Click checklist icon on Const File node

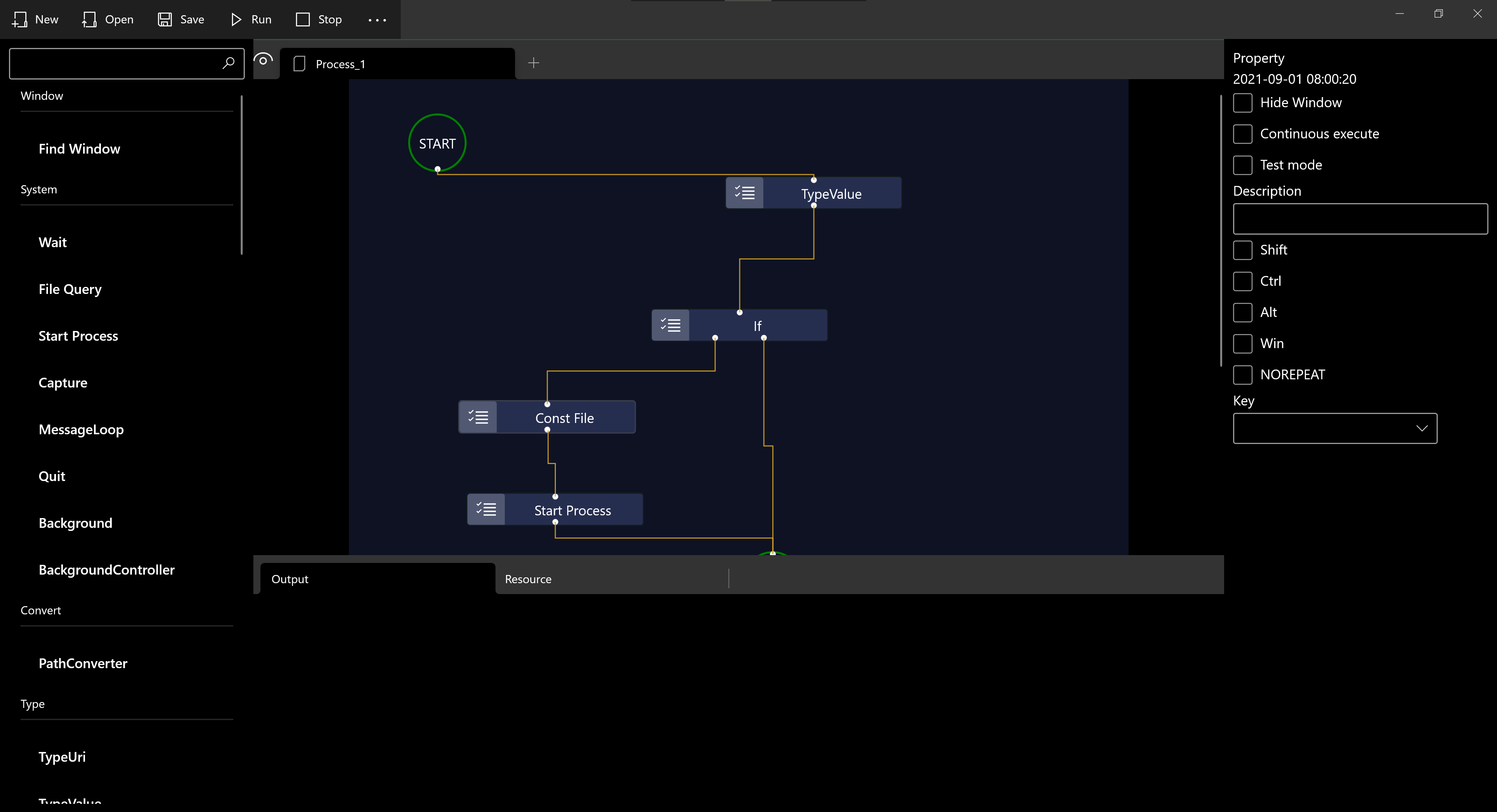(x=478, y=417)
